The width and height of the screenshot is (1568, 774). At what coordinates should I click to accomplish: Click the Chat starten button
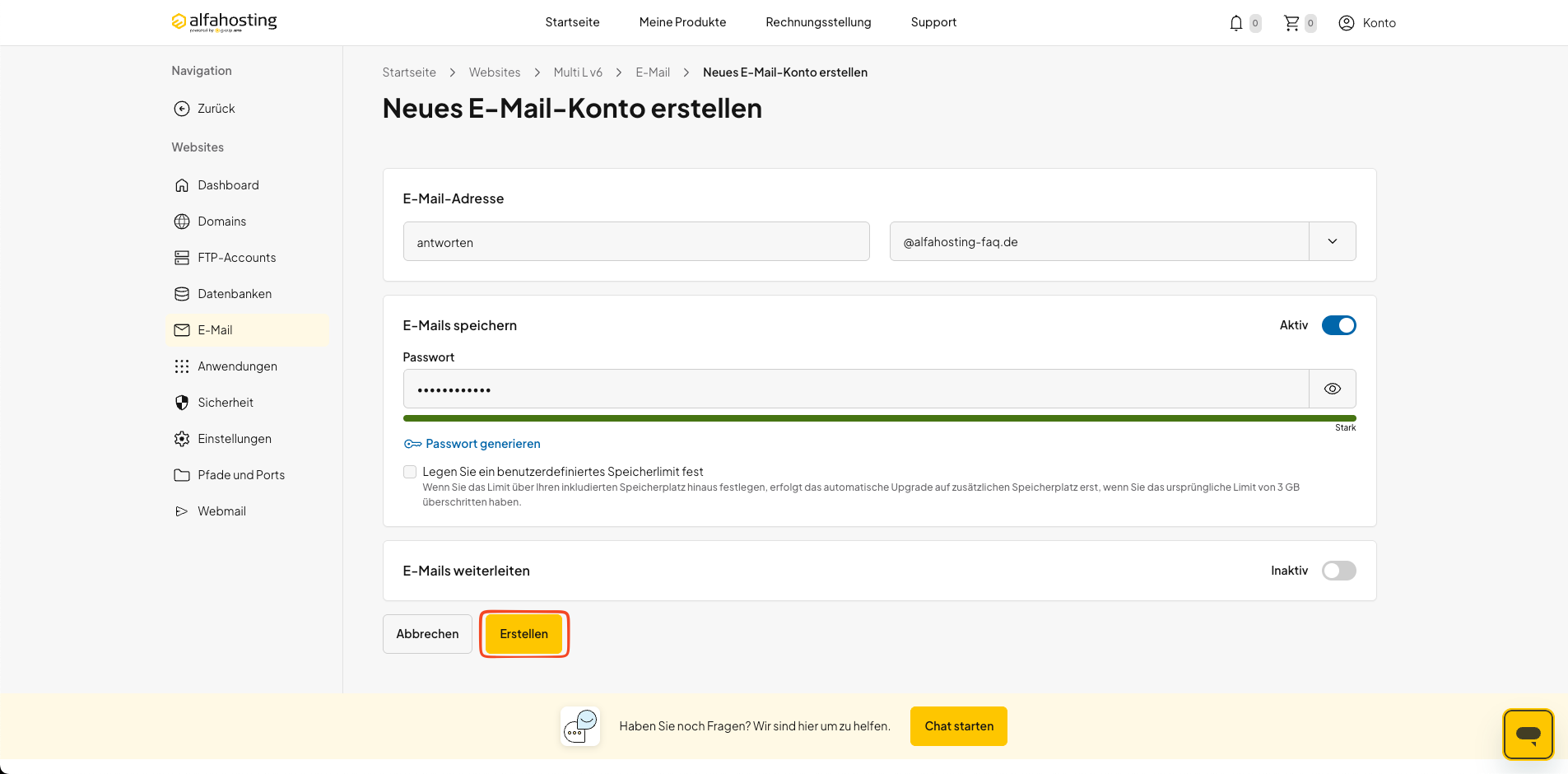tap(959, 726)
